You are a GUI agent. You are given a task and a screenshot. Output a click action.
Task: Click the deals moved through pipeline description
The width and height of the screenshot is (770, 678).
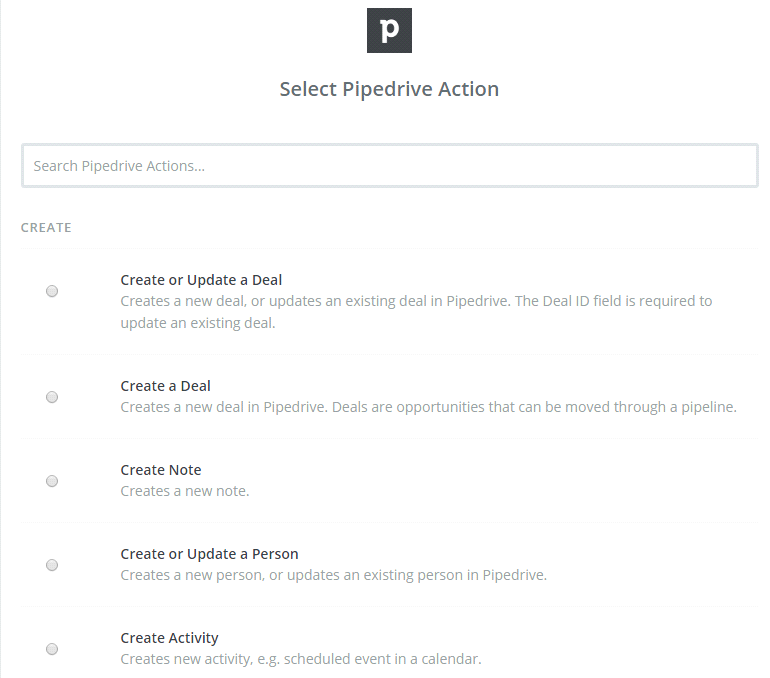tap(428, 407)
